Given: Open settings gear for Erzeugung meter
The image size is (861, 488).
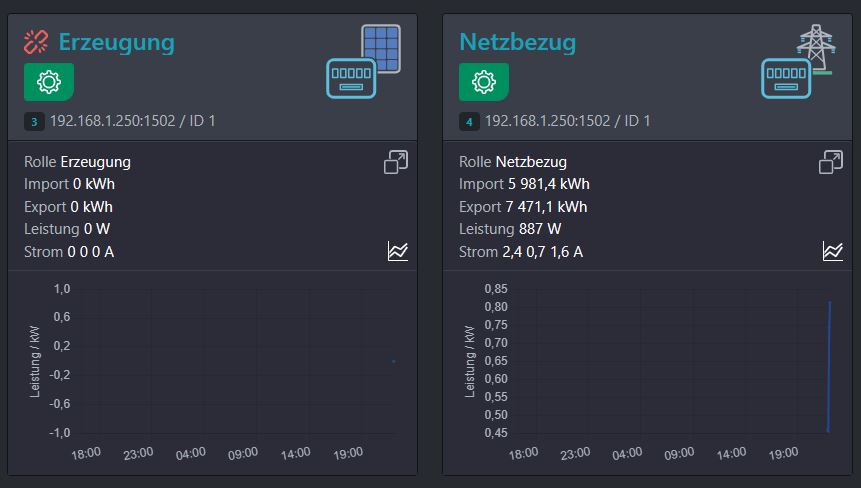Looking at the screenshot, I should point(49,82).
